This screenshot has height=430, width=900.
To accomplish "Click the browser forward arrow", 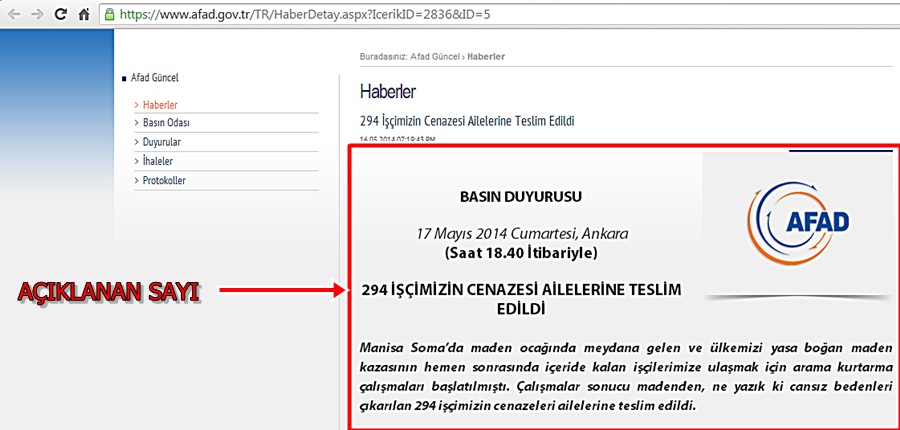I will tap(37, 15).
